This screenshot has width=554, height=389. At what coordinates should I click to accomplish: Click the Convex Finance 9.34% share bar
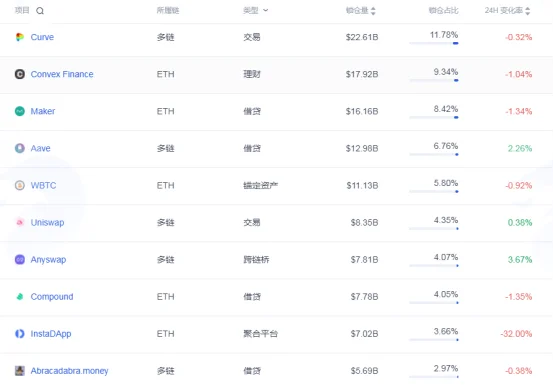[434, 80]
